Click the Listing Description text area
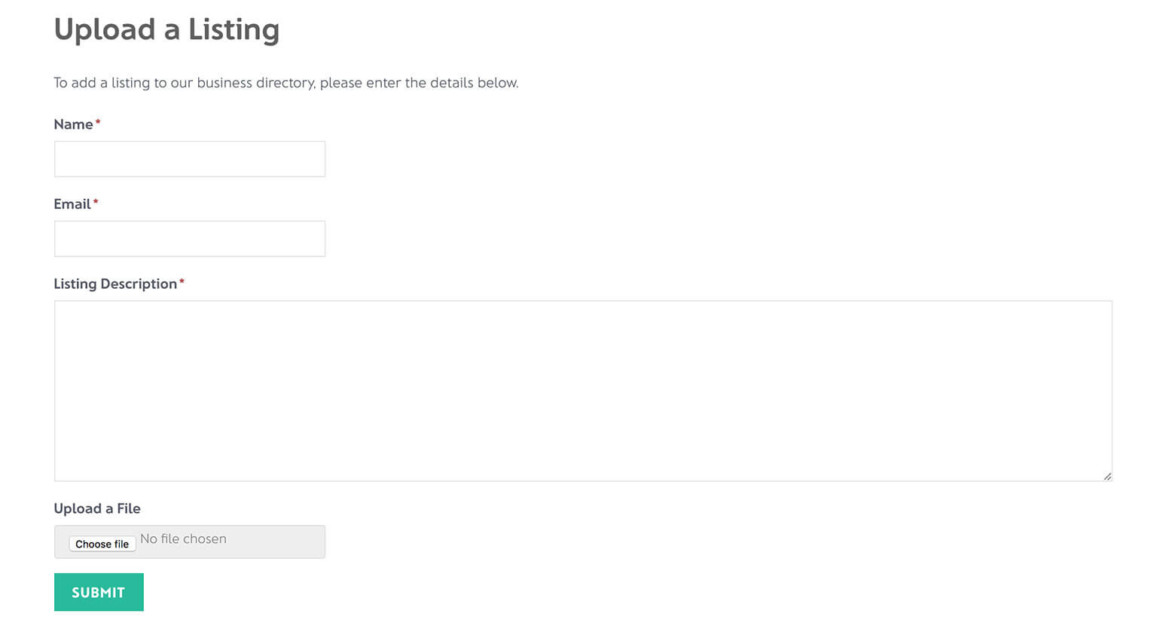 [583, 390]
